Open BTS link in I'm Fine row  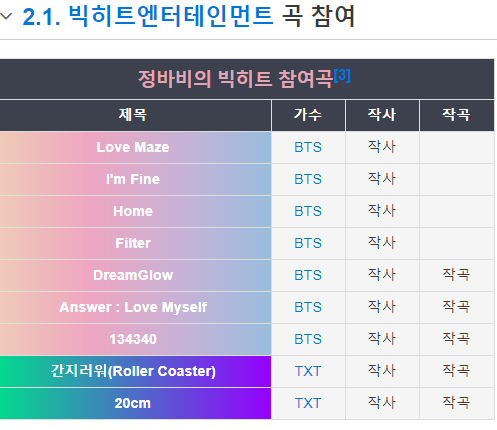point(308,179)
